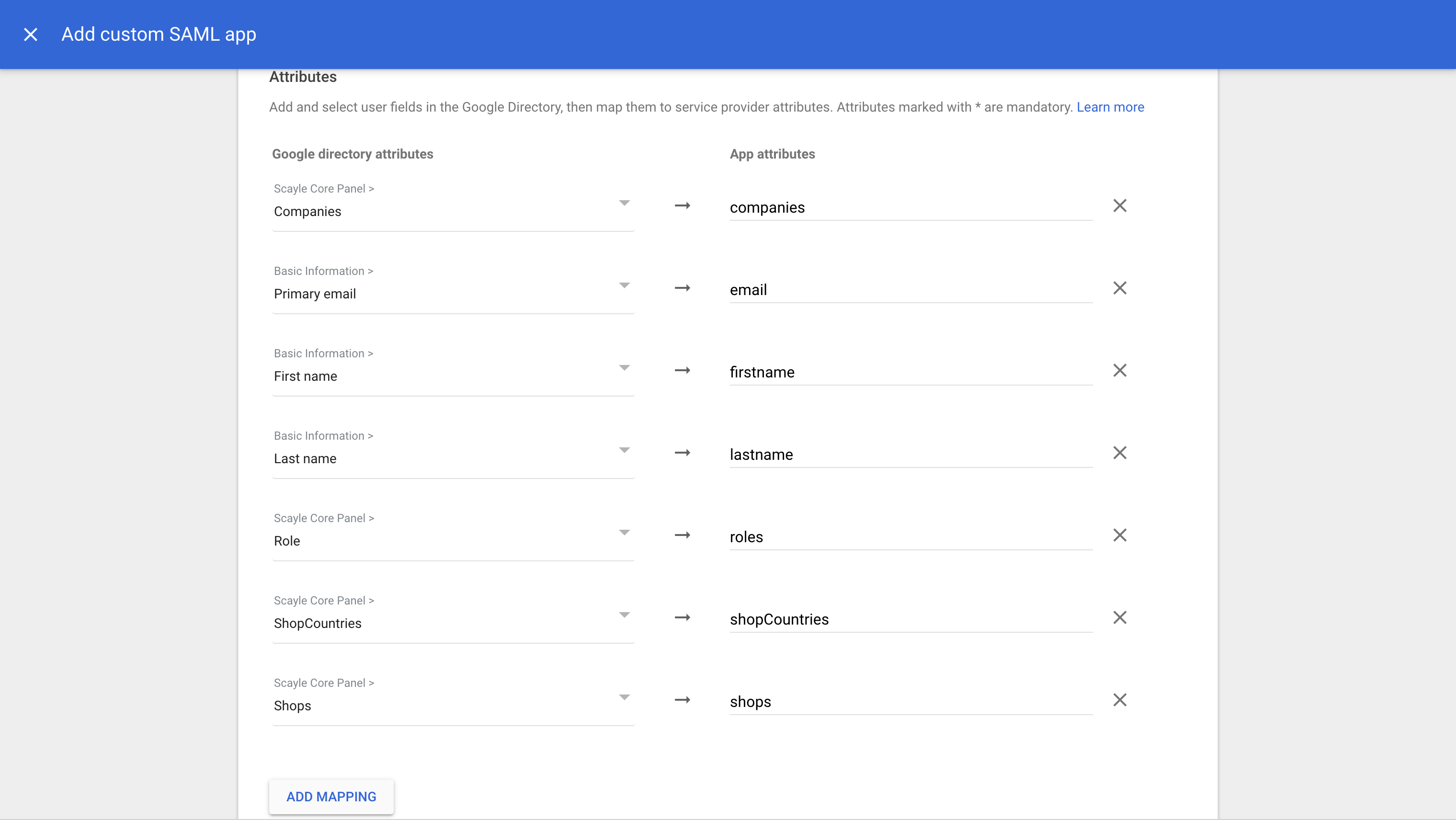Image resolution: width=1456 pixels, height=820 pixels.
Task: Click the roles app attribute input
Action: coord(910,537)
